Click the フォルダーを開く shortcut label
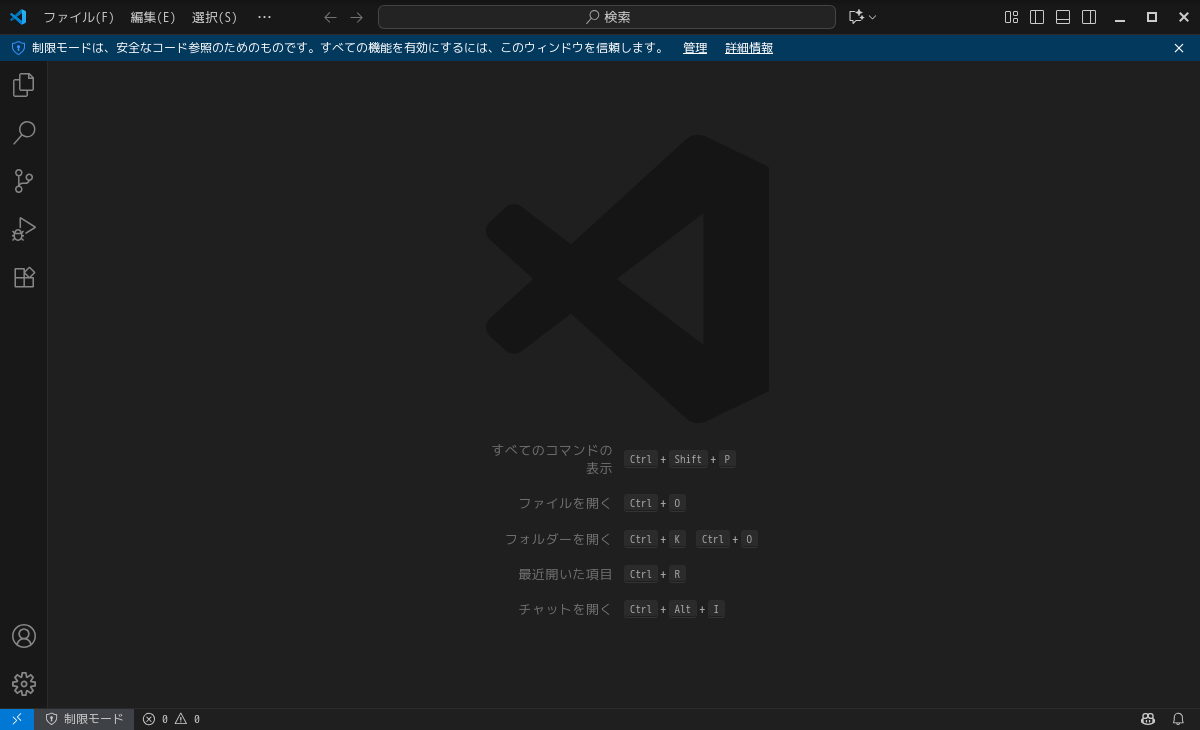This screenshot has height=730, width=1200. point(558,539)
